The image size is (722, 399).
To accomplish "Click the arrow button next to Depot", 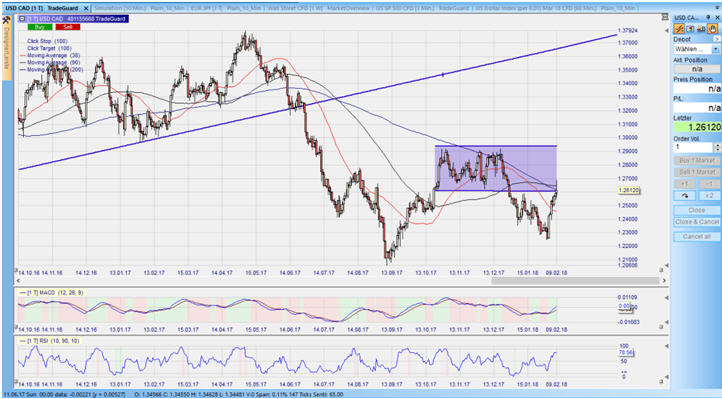I will pos(716,40).
